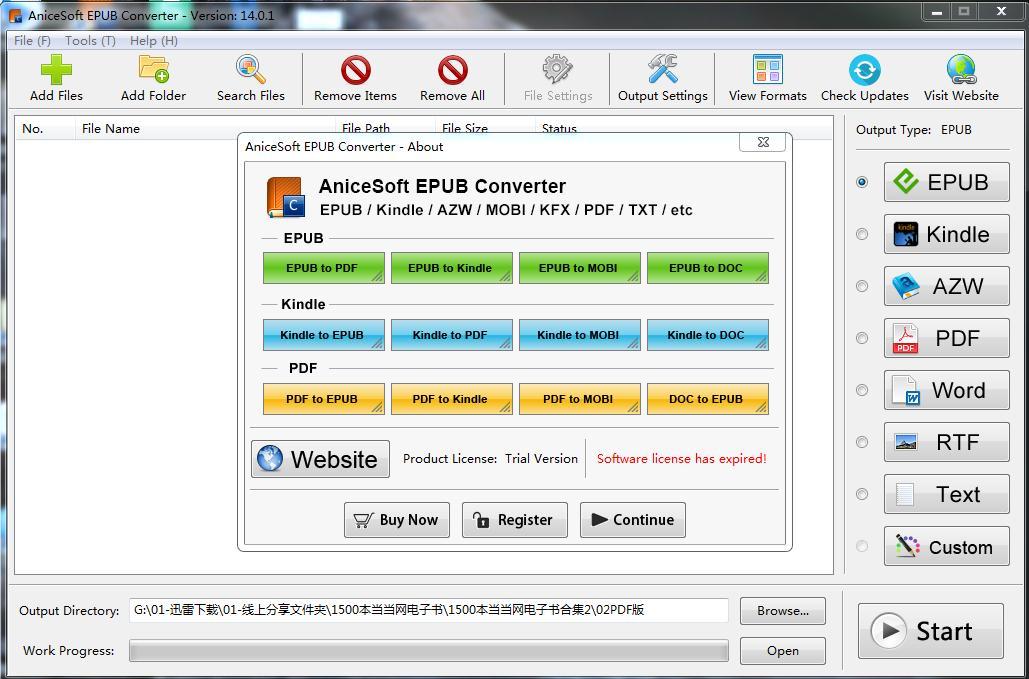Select the PDF radio button
The height and width of the screenshot is (679, 1029).
[x=862, y=338]
